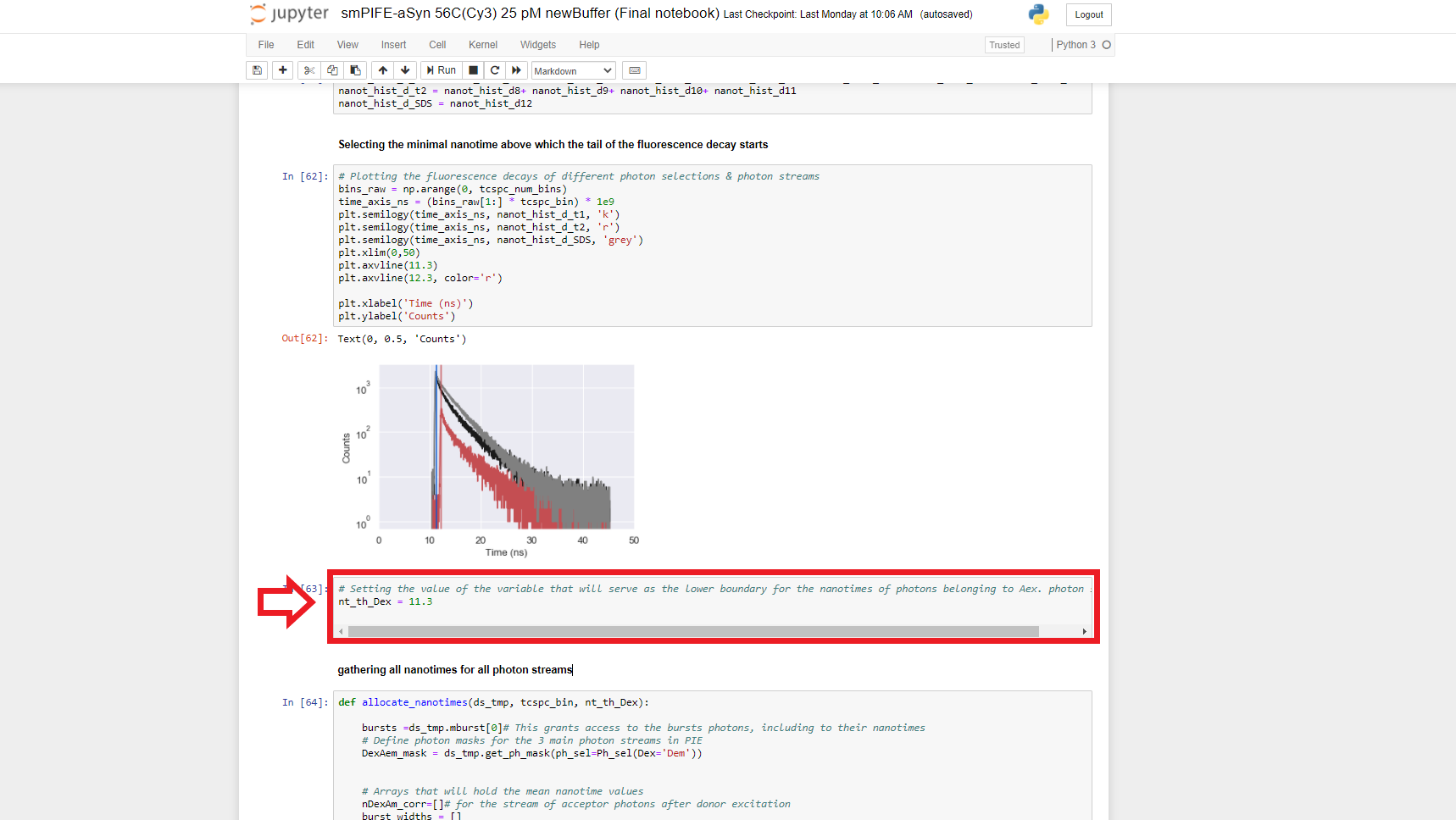Image resolution: width=1456 pixels, height=820 pixels.
Task: Open the Insert menu
Action: [x=394, y=45]
